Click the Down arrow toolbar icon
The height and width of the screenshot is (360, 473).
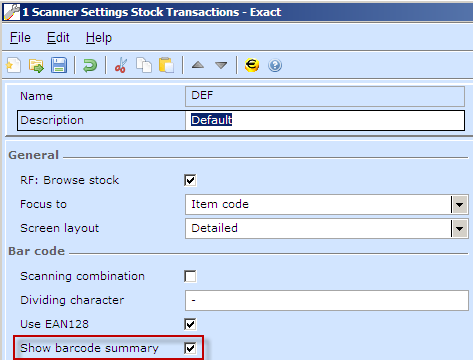click(221, 65)
